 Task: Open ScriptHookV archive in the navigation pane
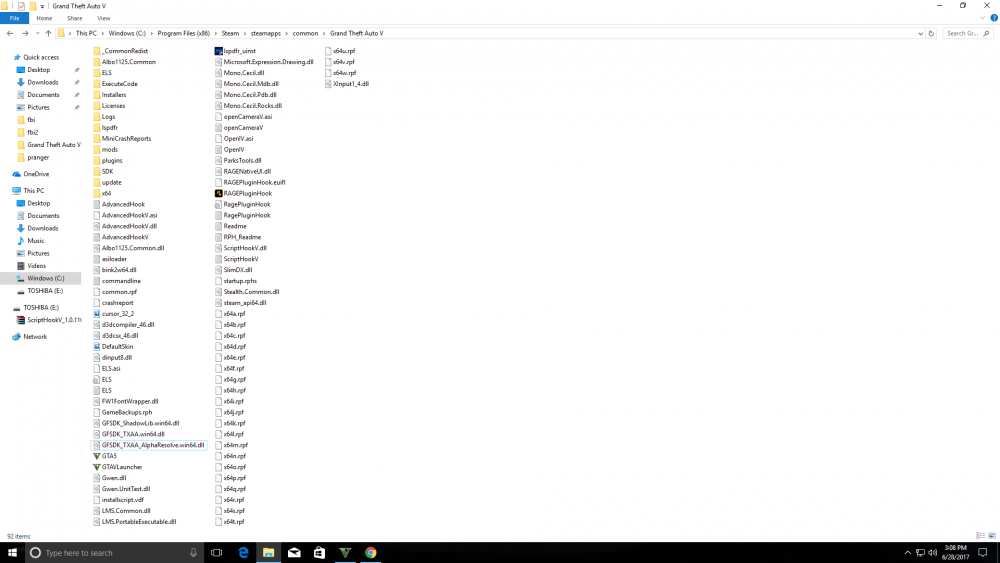pyautogui.click(x=54, y=320)
